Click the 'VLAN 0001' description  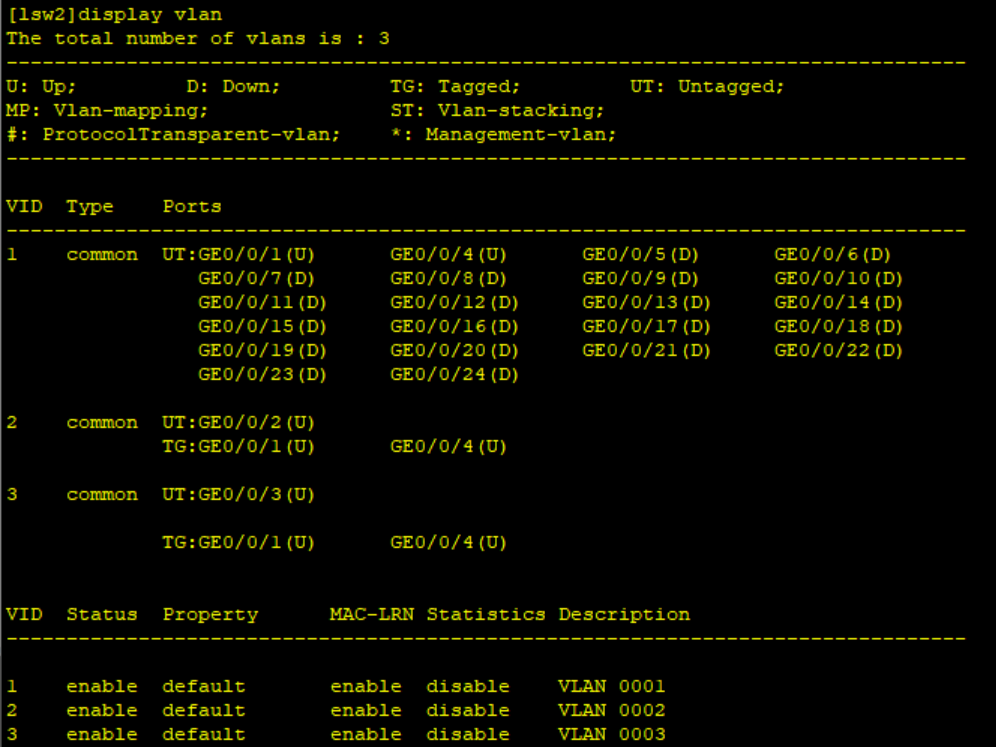[611, 687]
